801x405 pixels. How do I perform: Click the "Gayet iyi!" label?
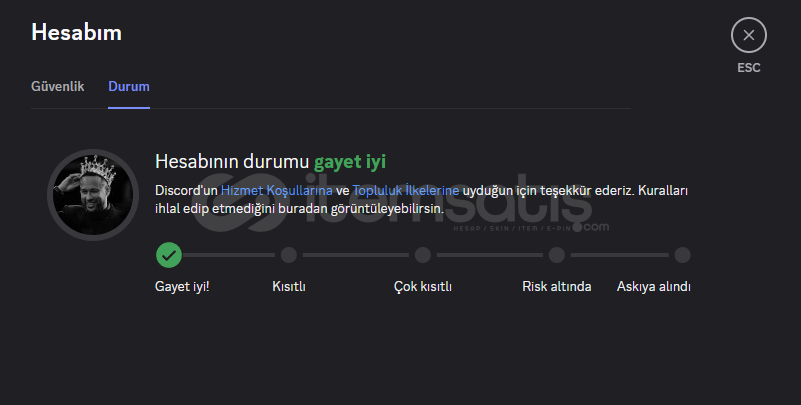click(x=182, y=287)
